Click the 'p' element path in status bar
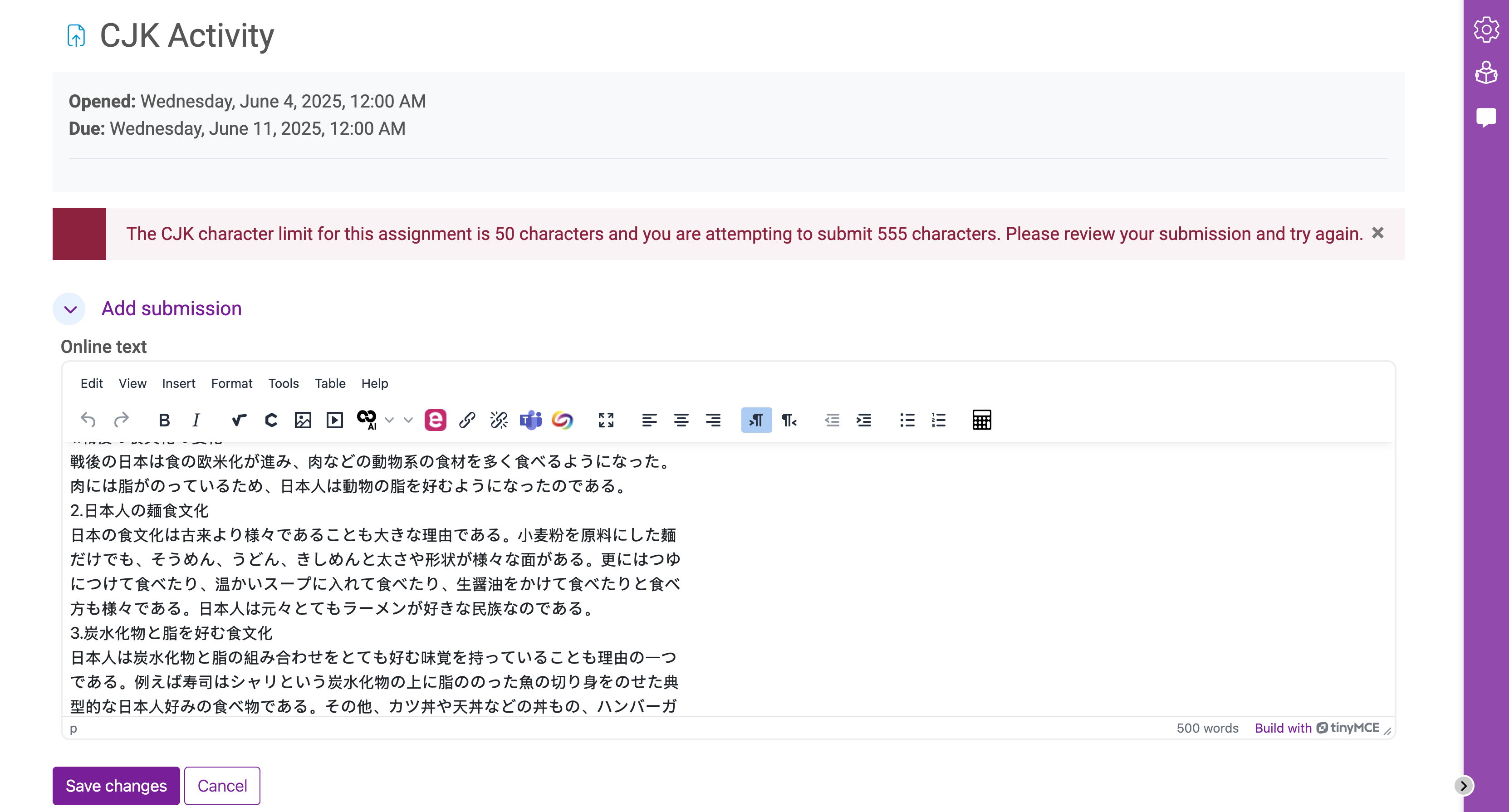This screenshot has width=1509, height=812. click(x=73, y=728)
